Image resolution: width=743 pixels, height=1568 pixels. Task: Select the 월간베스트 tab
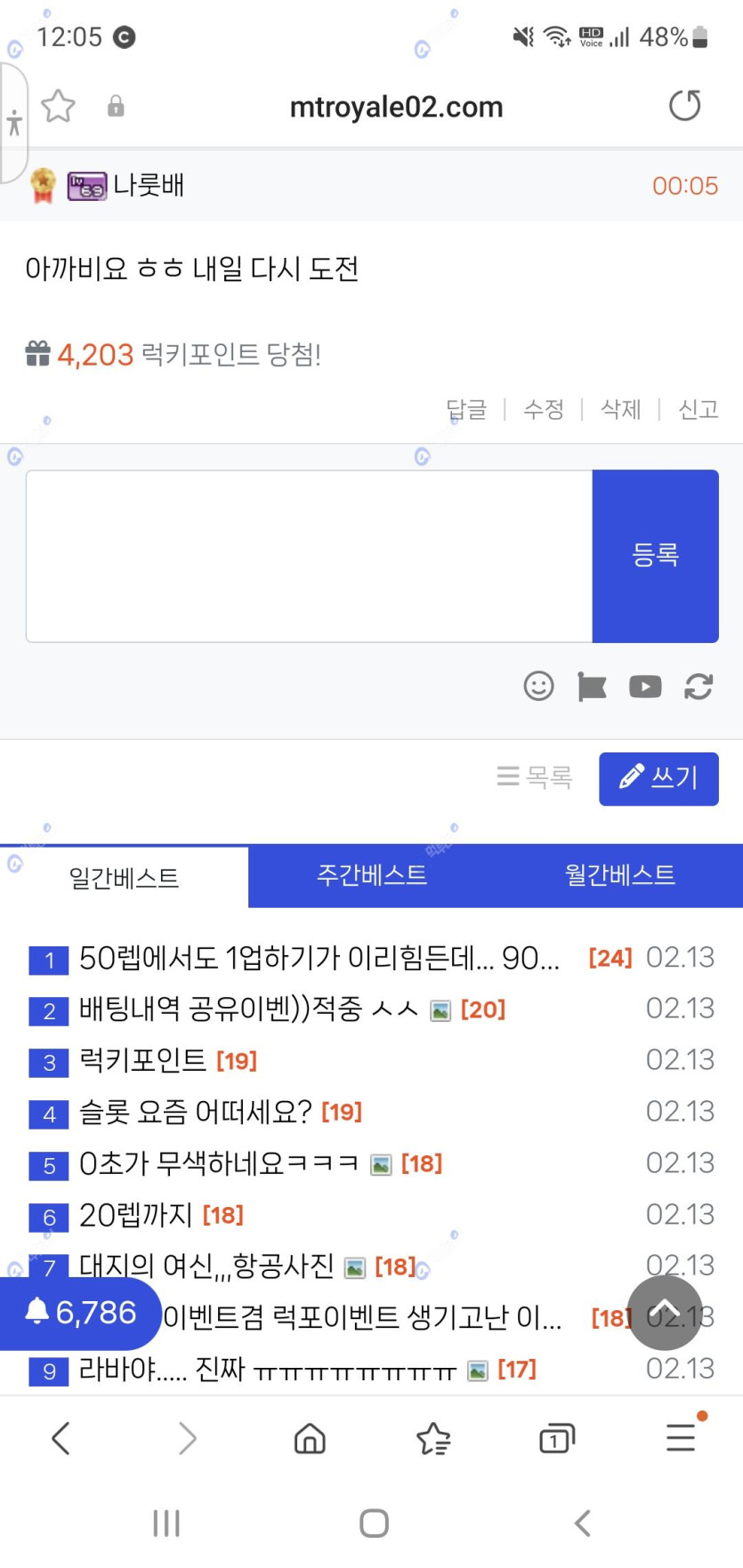point(620,876)
